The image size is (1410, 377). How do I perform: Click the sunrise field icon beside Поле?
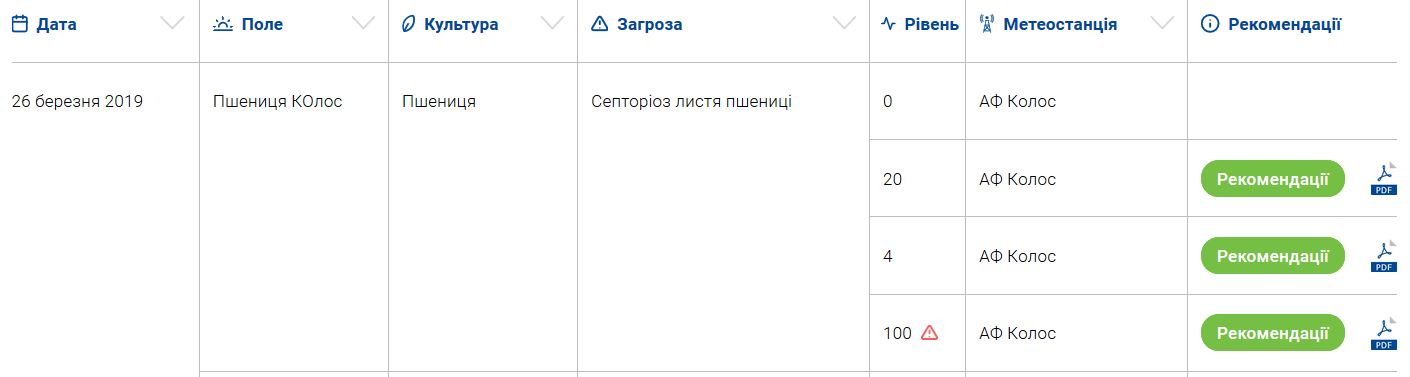pos(223,24)
